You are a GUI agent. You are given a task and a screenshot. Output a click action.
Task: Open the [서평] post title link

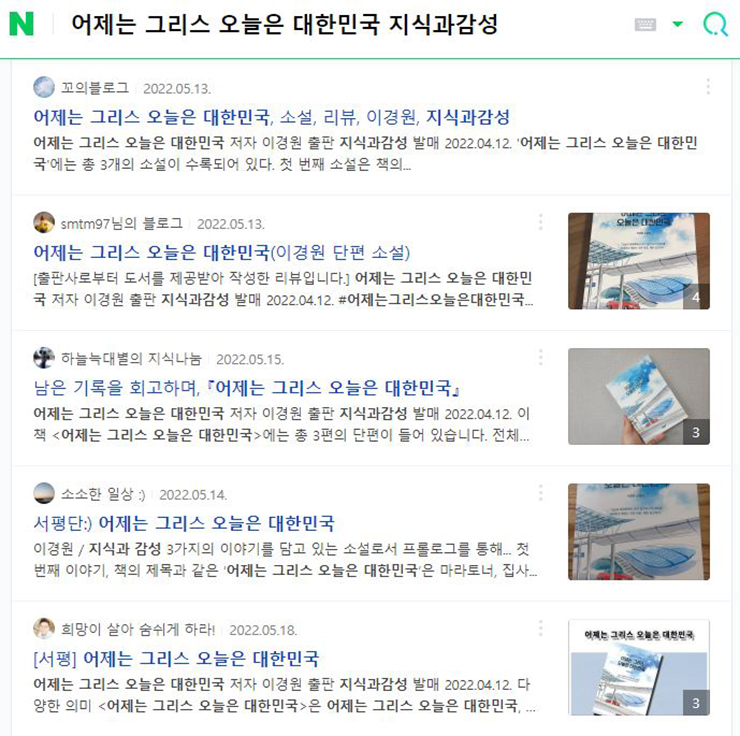point(176,659)
